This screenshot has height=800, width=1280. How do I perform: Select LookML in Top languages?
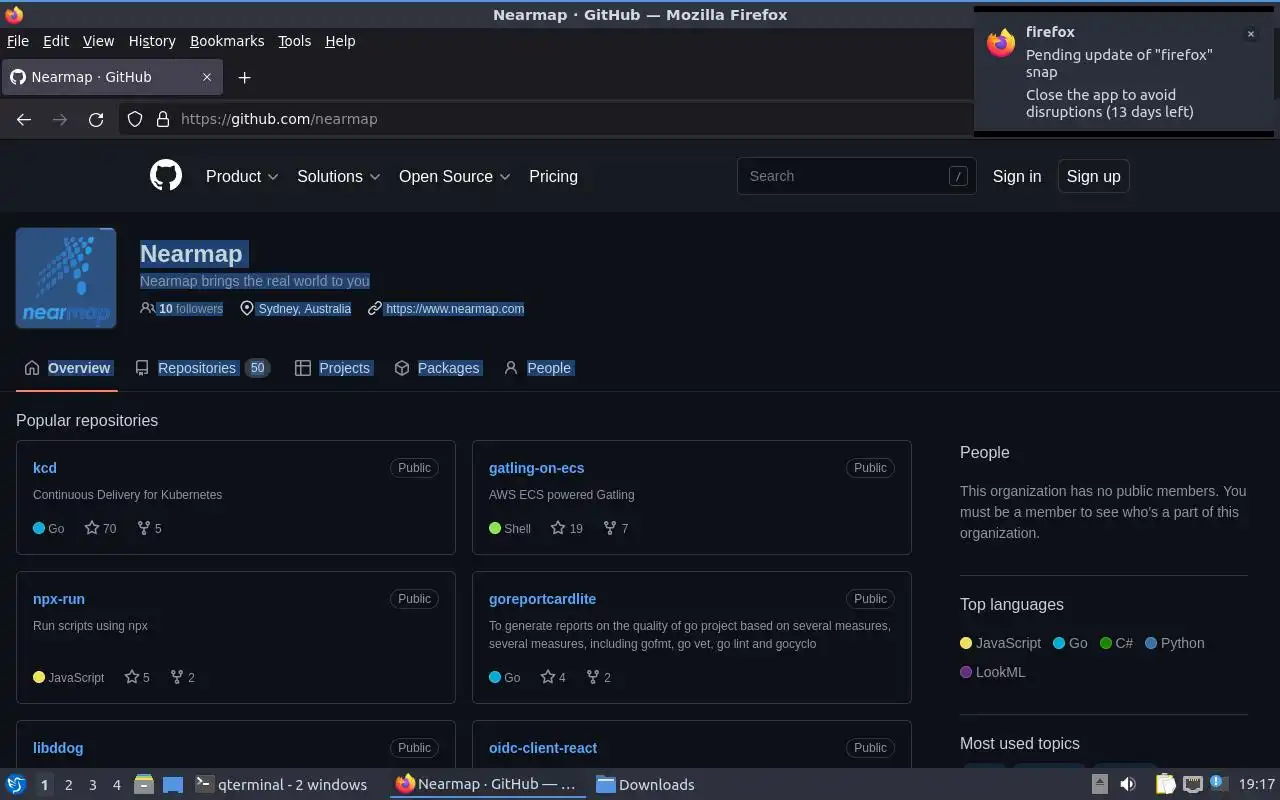click(x=993, y=672)
